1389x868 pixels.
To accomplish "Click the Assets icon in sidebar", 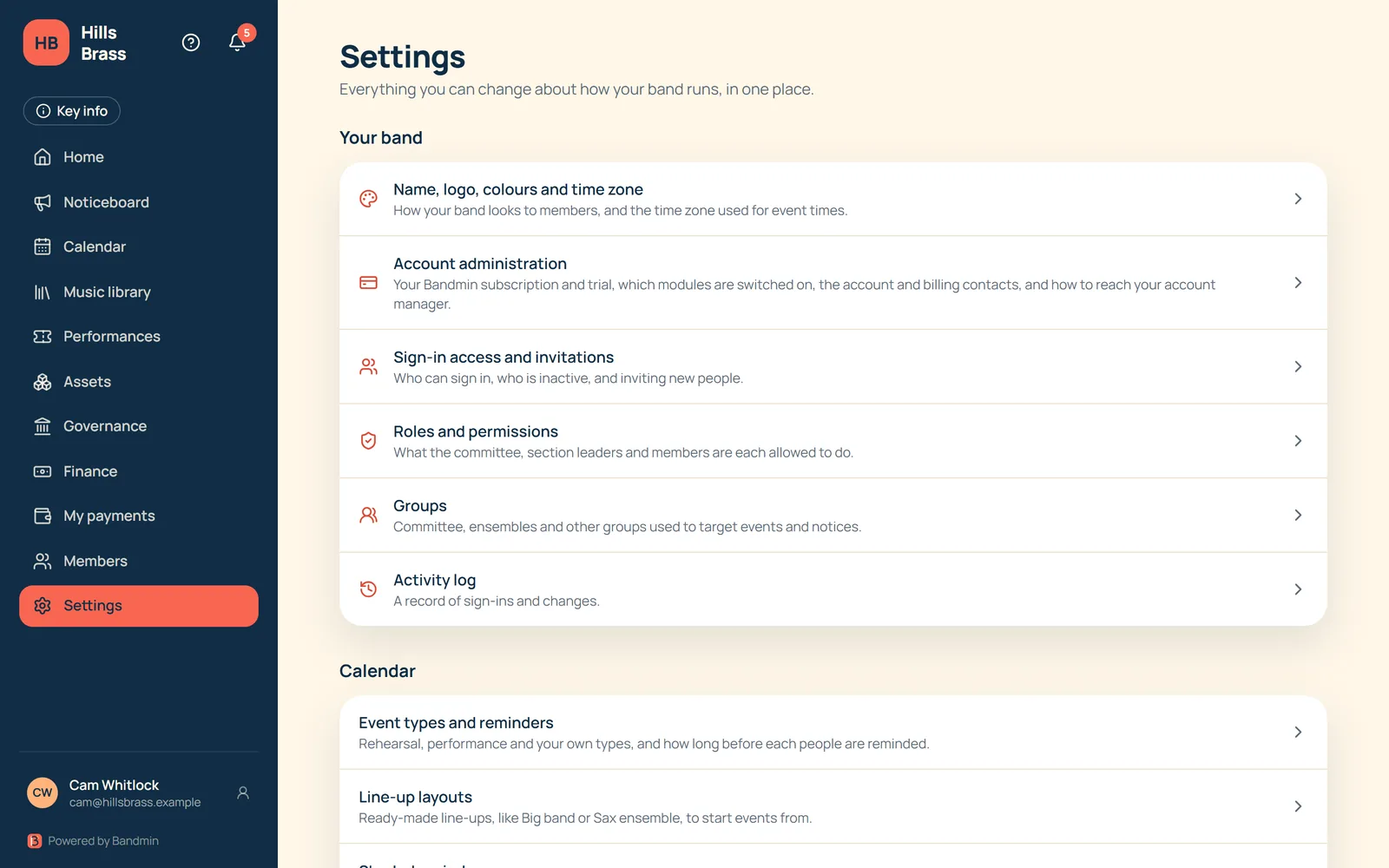I will 43,382.
